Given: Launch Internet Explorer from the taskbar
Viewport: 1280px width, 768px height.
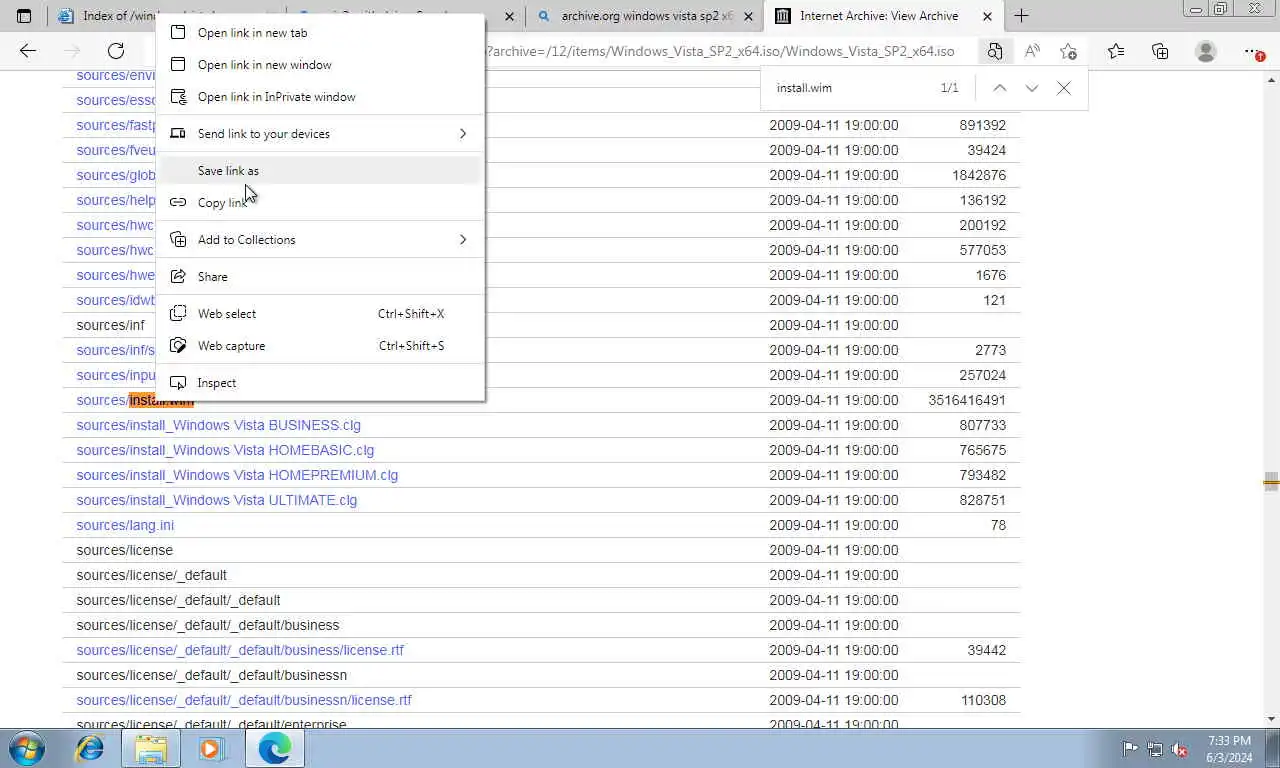Looking at the screenshot, I should [x=90, y=748].
